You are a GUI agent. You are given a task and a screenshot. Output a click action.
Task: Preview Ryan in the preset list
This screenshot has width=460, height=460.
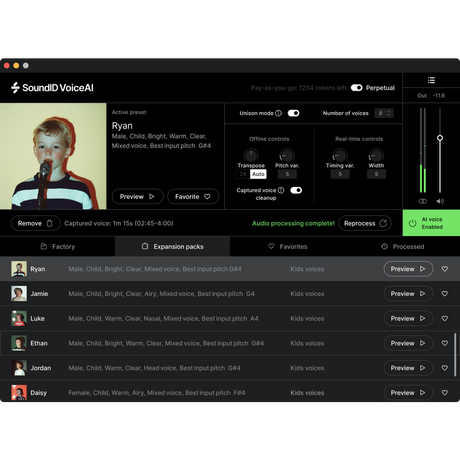pyautogui.click(x=408, y=269)
